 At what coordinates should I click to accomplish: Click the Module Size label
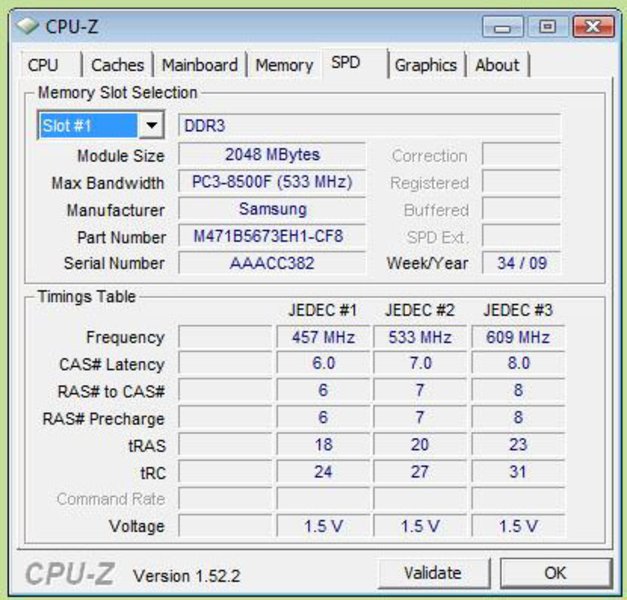coord(121,156)
